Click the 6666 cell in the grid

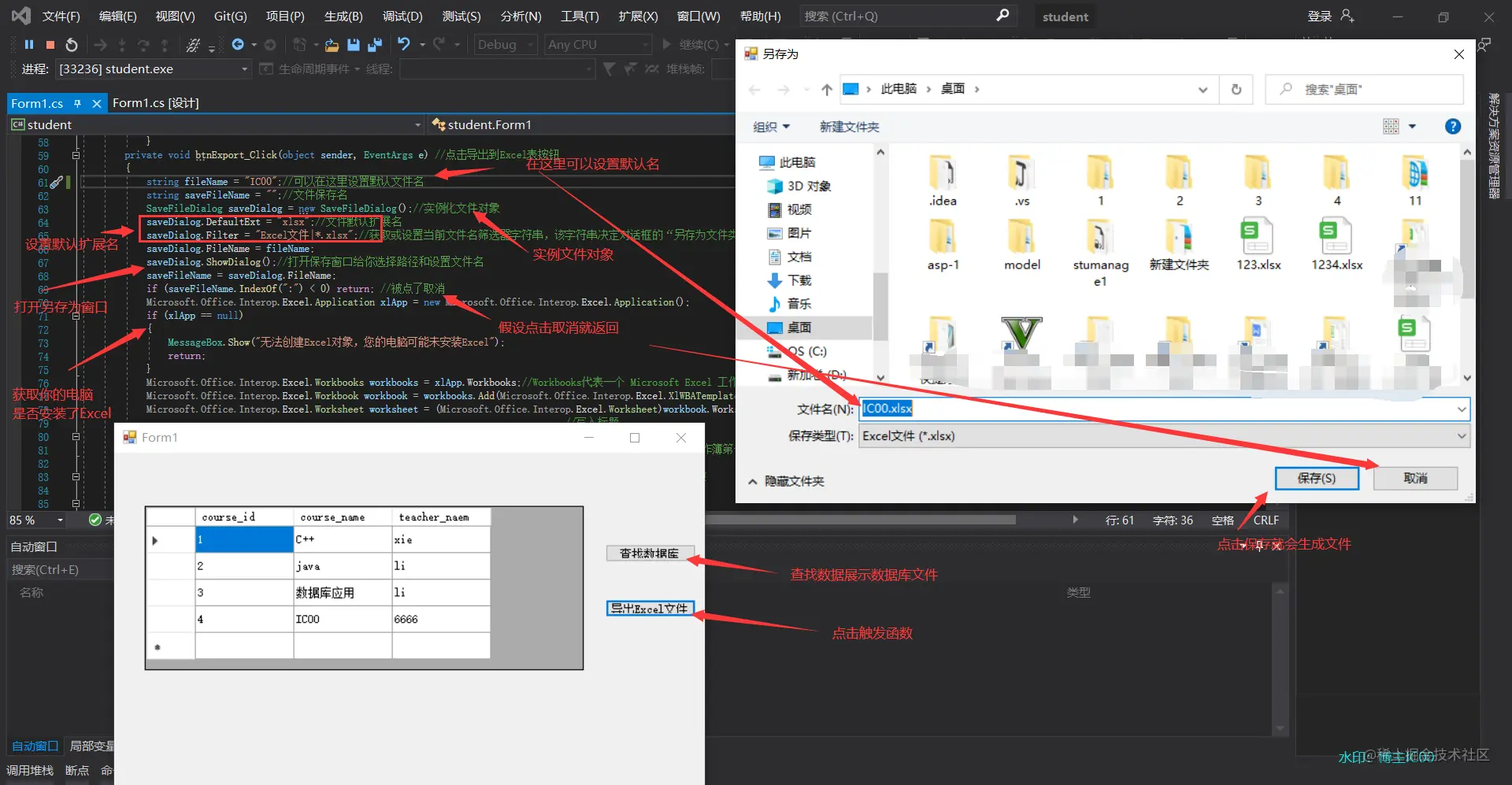441,620
